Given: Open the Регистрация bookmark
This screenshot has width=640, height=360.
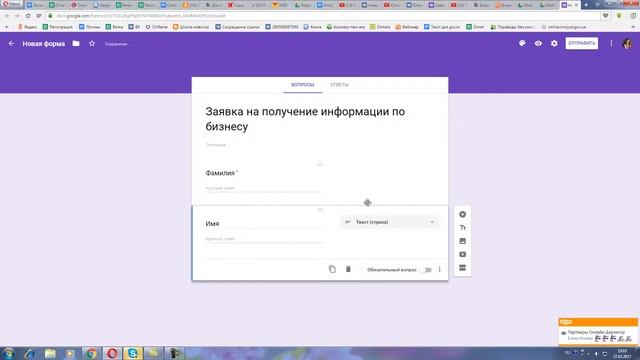Looking at the screenshot, I should pyautogui.click(x=58, y=27).
